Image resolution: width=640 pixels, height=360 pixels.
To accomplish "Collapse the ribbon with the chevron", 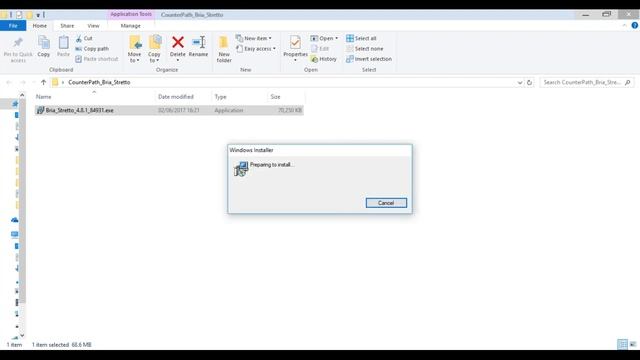I will point(624,25).
